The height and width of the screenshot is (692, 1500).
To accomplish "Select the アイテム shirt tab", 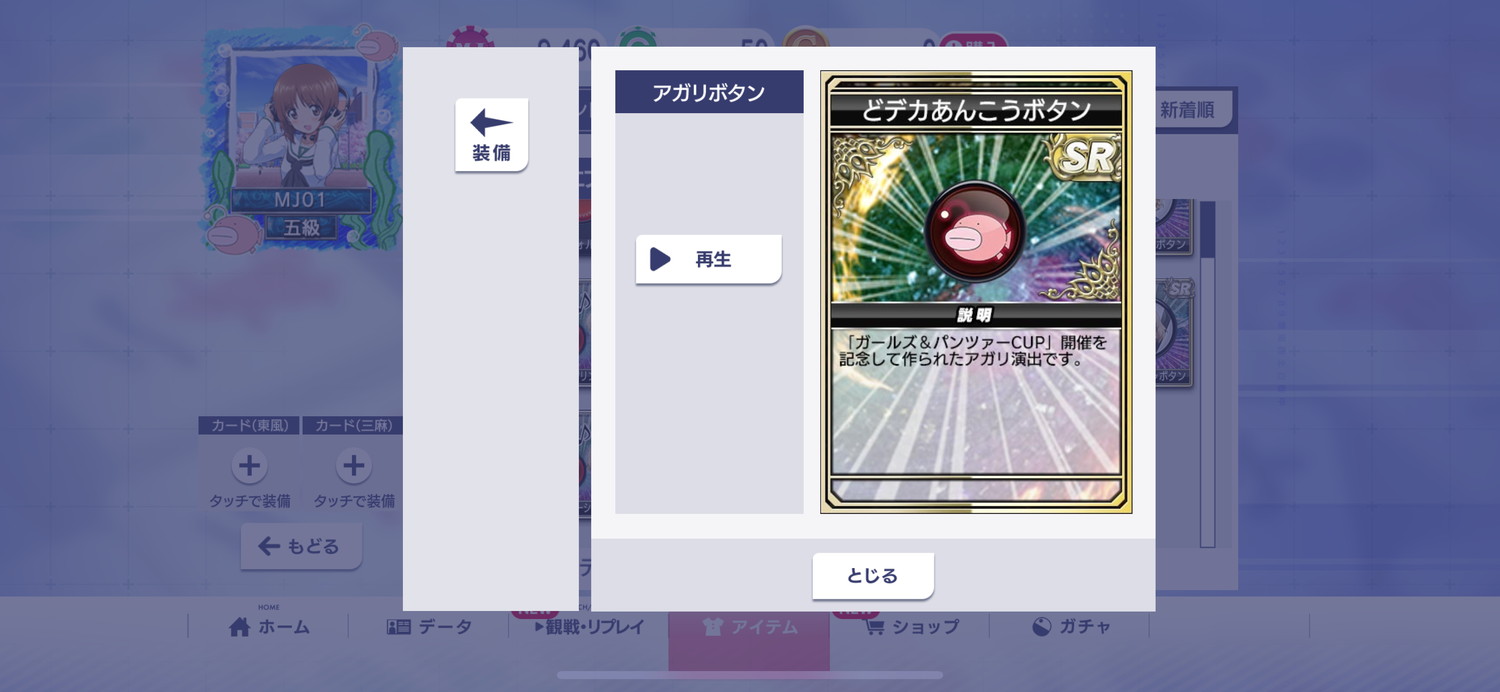I will tap(749, 627).
